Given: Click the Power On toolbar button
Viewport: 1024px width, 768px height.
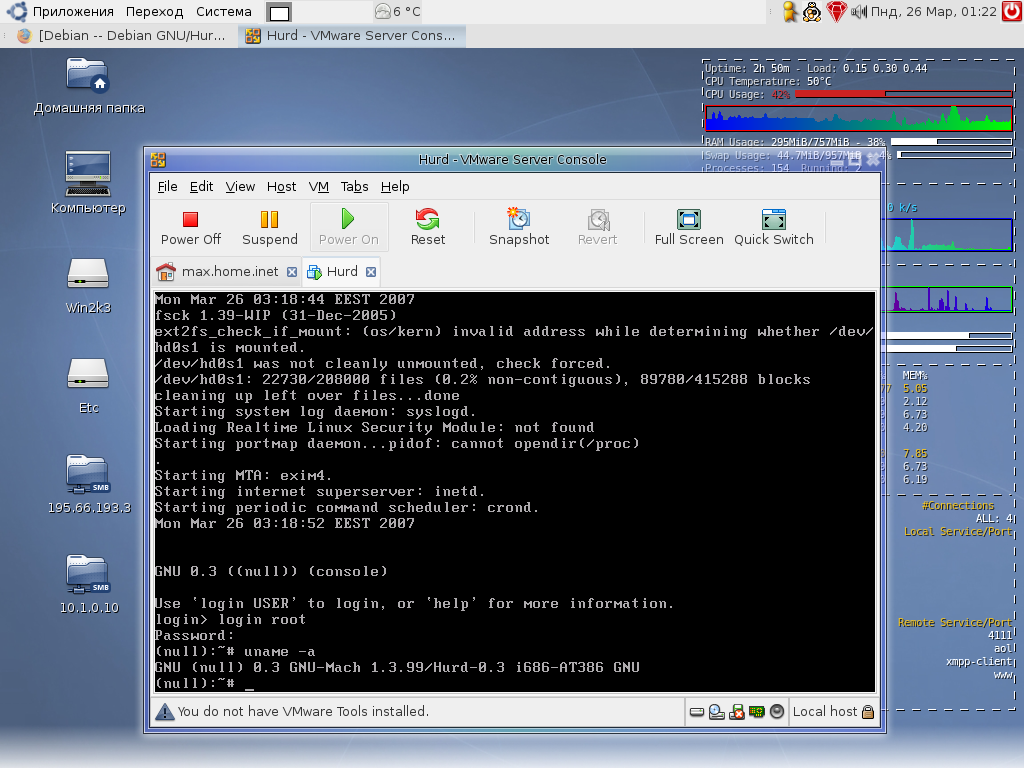Looking at the screenshot, I should point(349,227).
